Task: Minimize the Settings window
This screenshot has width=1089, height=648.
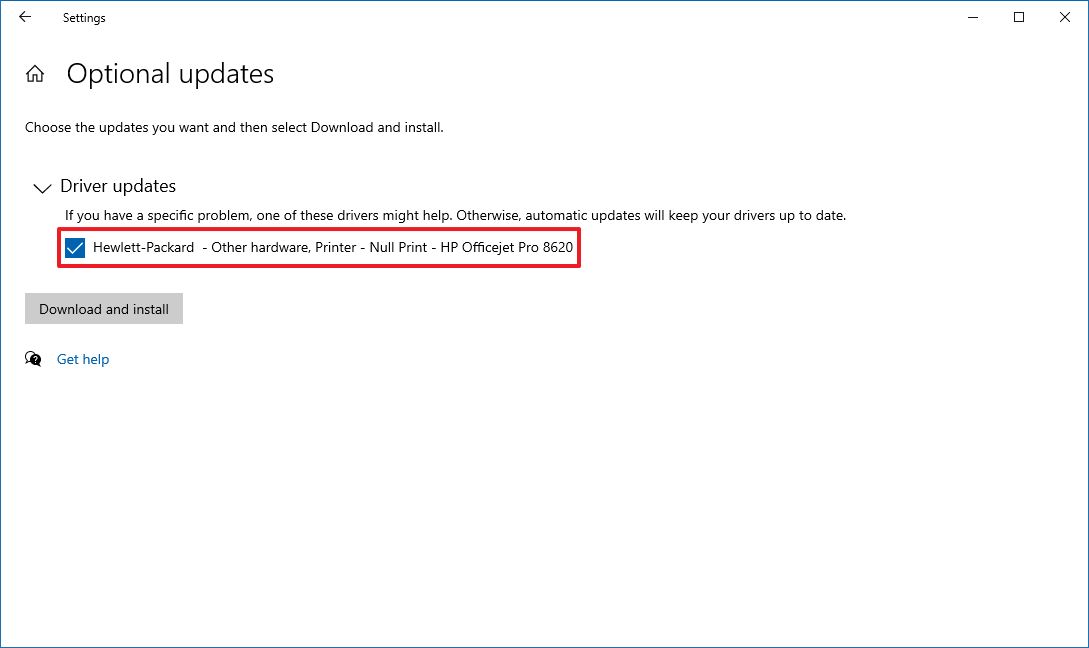Action: tap(972, 17)
